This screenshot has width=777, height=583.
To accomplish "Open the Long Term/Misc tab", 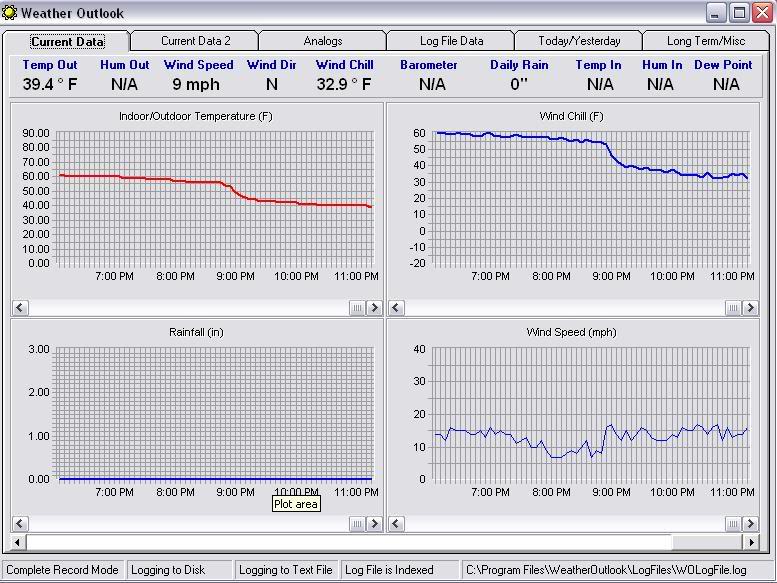I will [706, 41].
